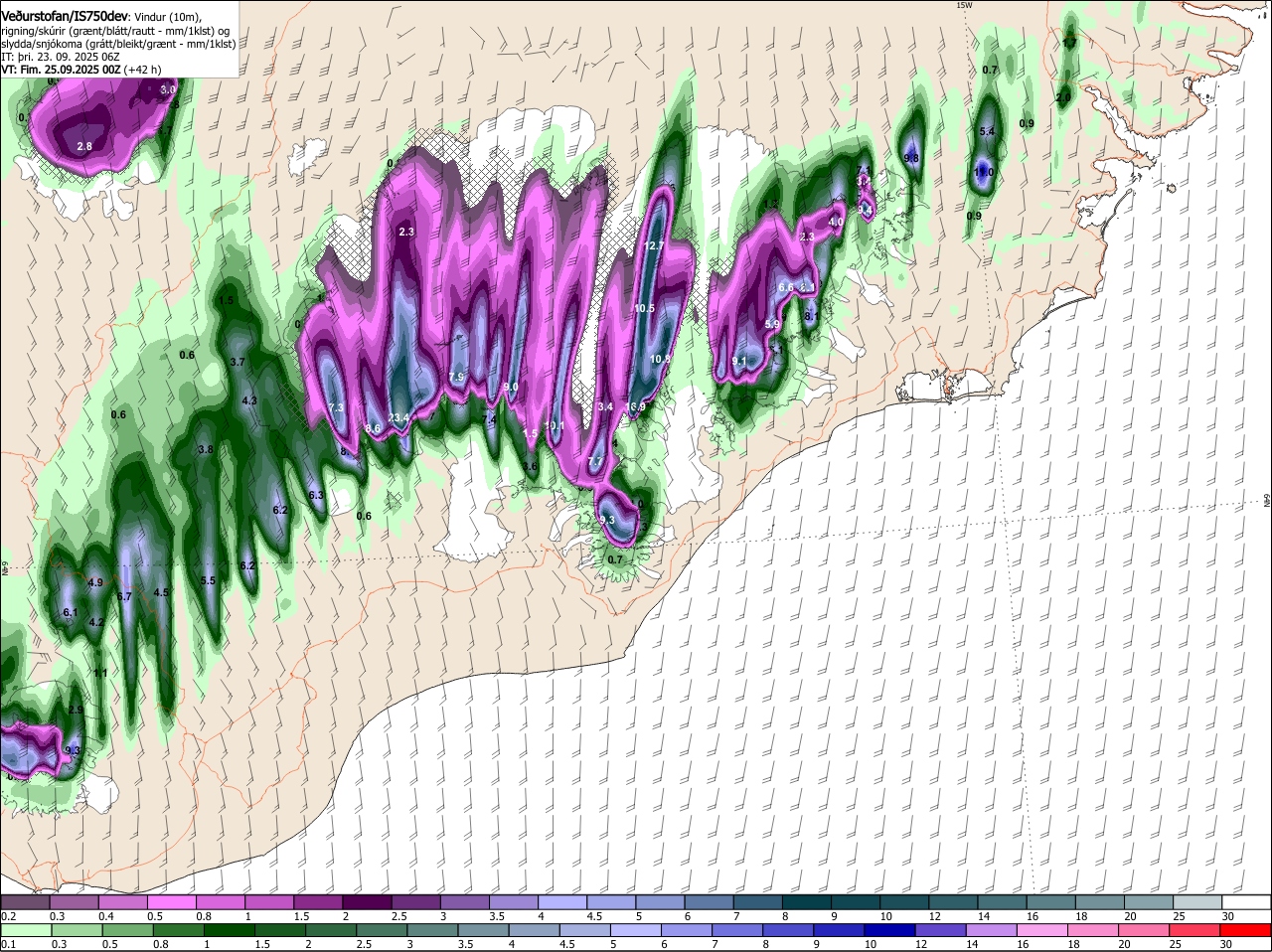Image resolution: width=1272 pixels, height=952 pixels.
Task: Click the 15W longitude label
Action: coord(963,5)
